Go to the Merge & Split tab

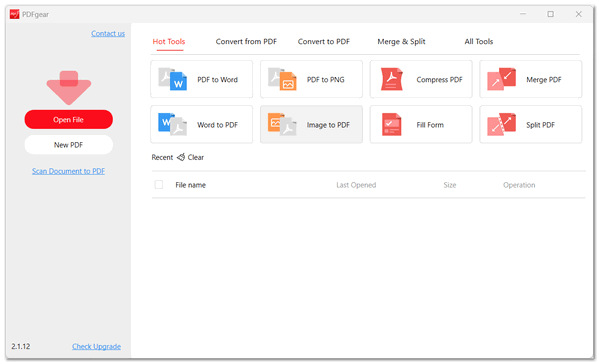[x=401, y=41]
